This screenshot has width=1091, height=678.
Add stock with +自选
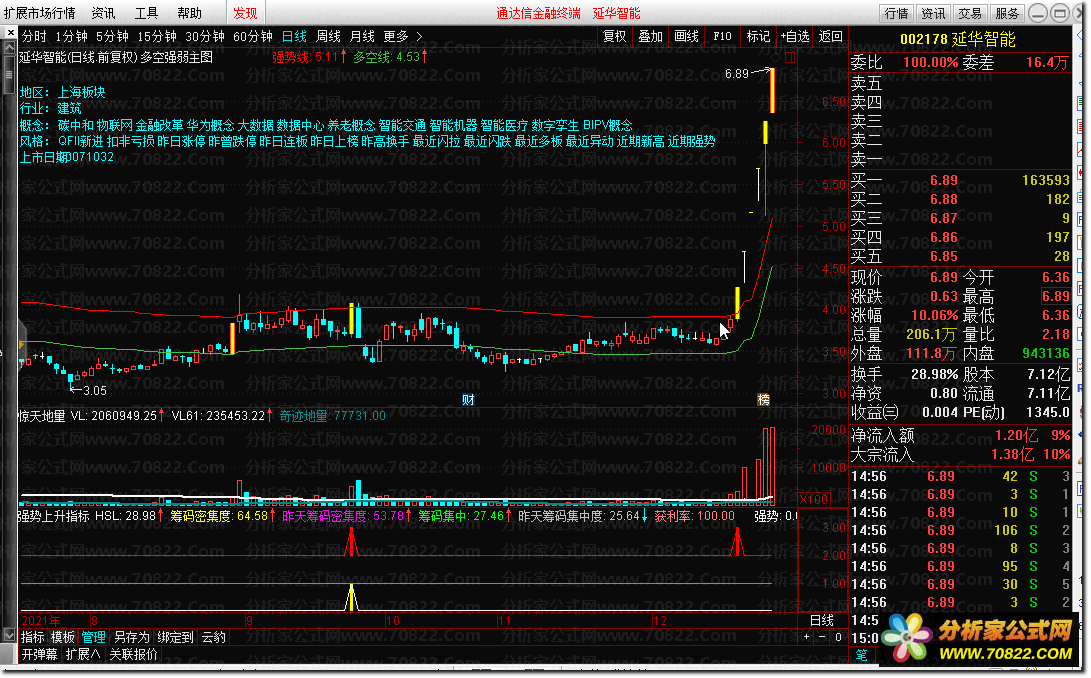(x=795, y=36)
